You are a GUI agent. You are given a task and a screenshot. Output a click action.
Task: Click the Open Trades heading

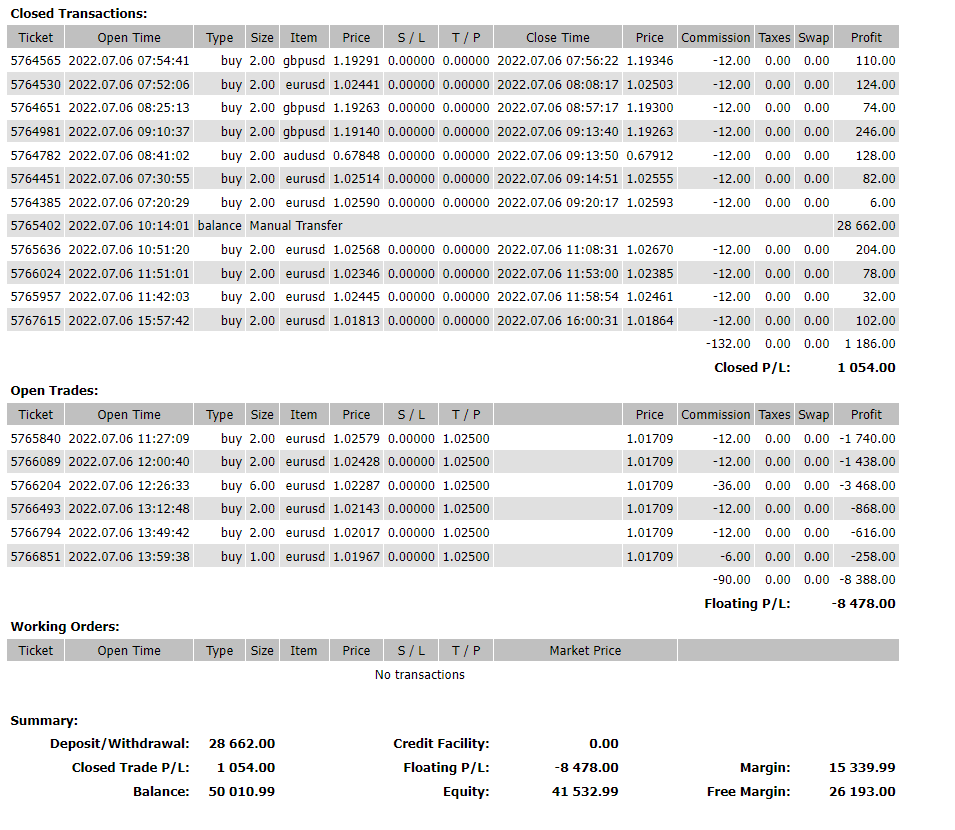54,391
